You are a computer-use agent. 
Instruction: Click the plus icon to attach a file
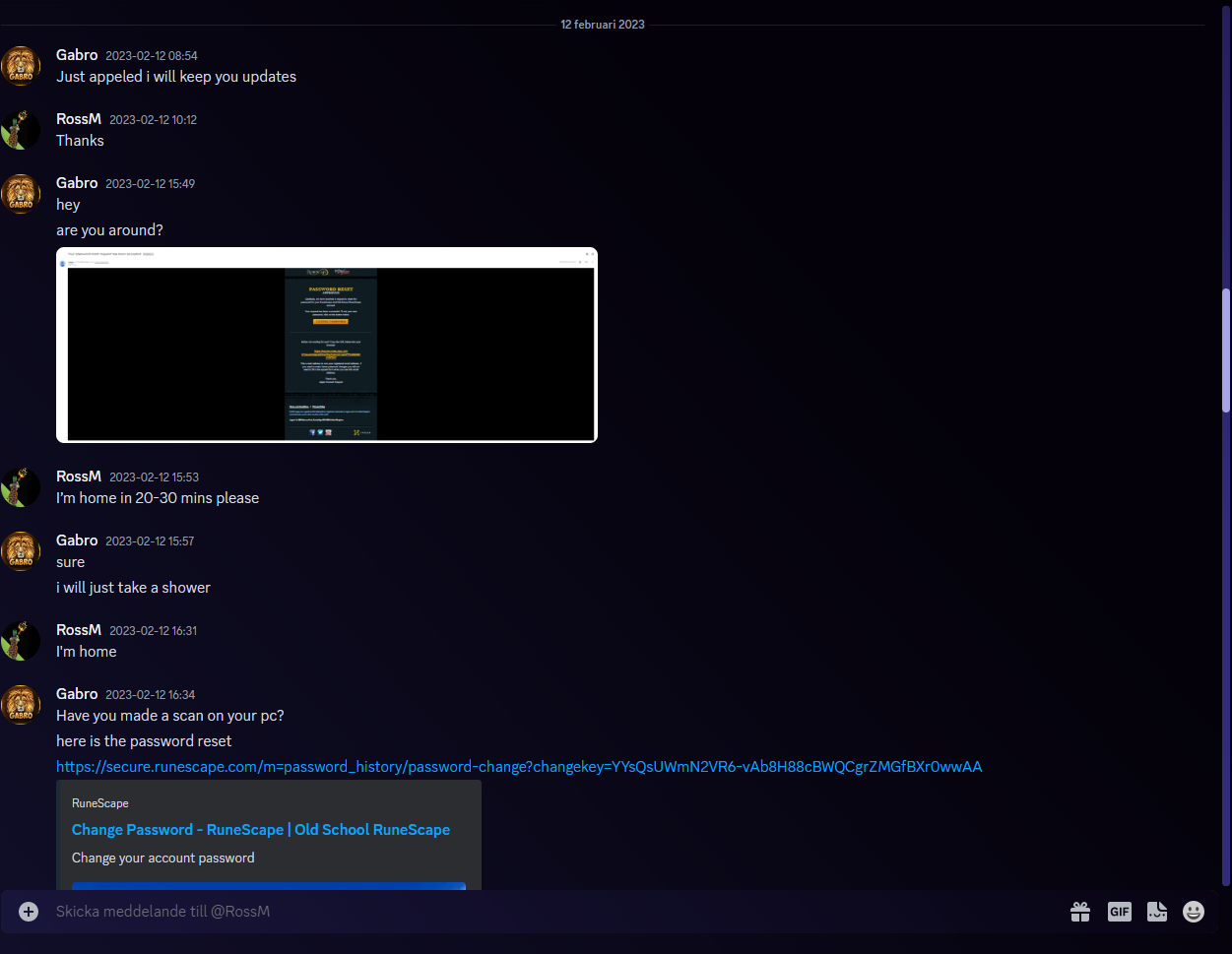(x=28, y=911)
